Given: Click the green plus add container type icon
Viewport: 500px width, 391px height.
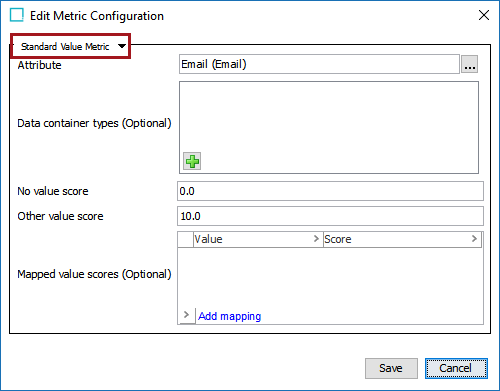Looking at the screenshot, I should click(192, 161).
